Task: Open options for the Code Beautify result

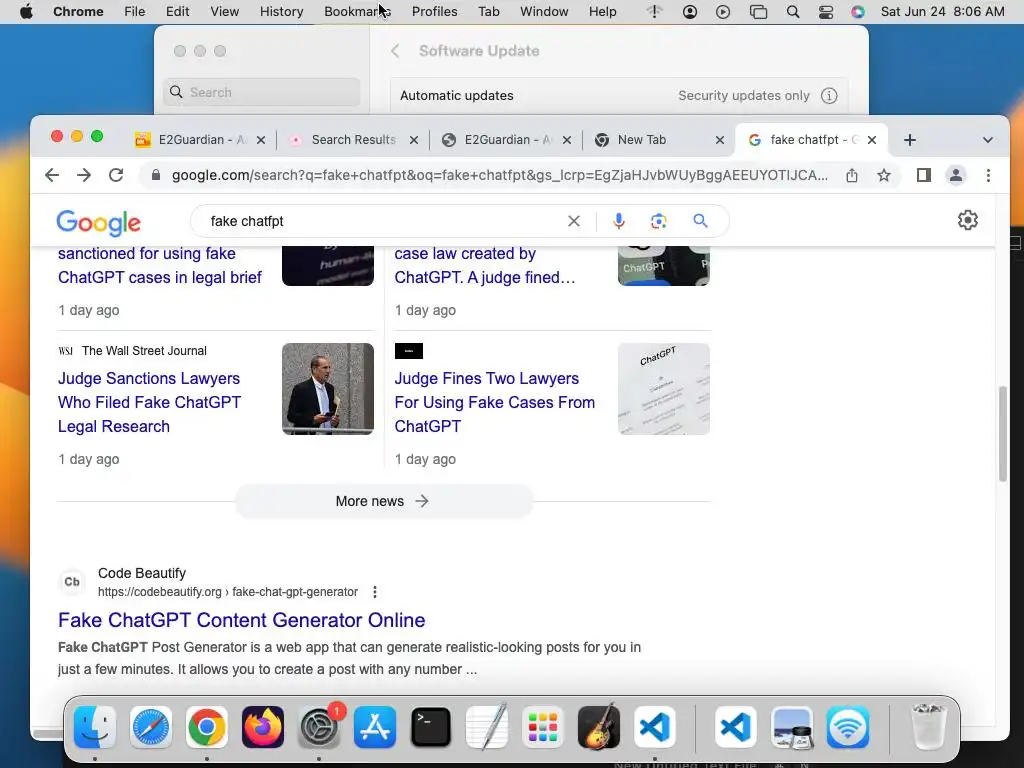Action: 375,592
